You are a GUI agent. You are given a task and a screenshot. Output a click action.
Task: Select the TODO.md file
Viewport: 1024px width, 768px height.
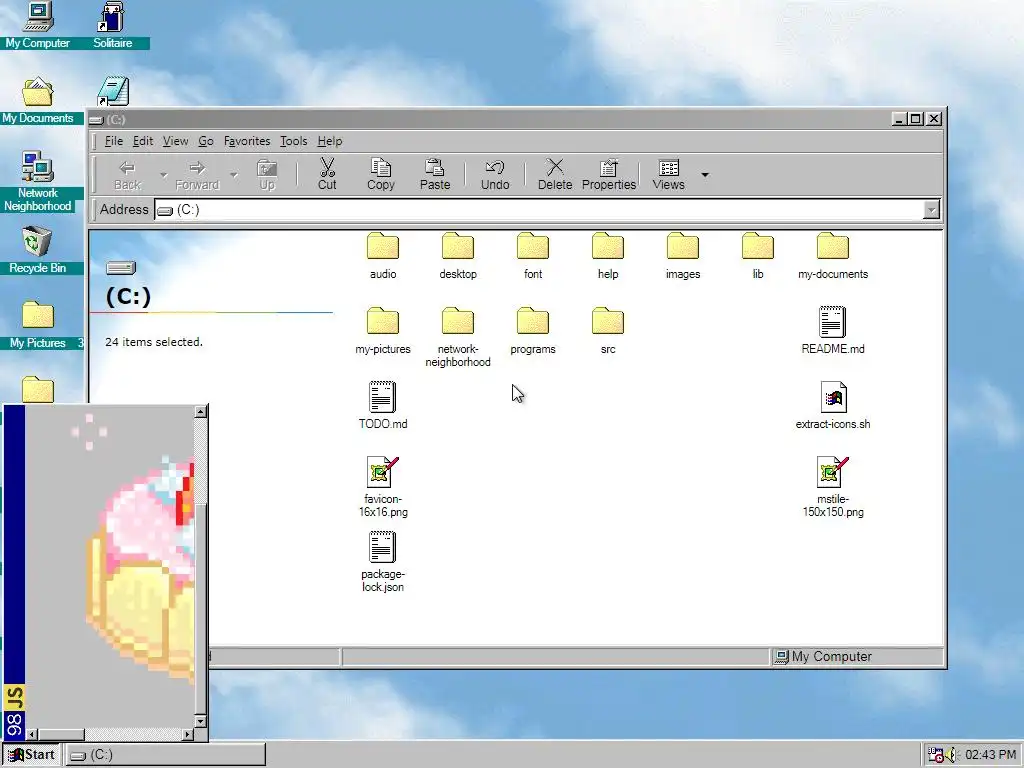click(x=383, y=406)
